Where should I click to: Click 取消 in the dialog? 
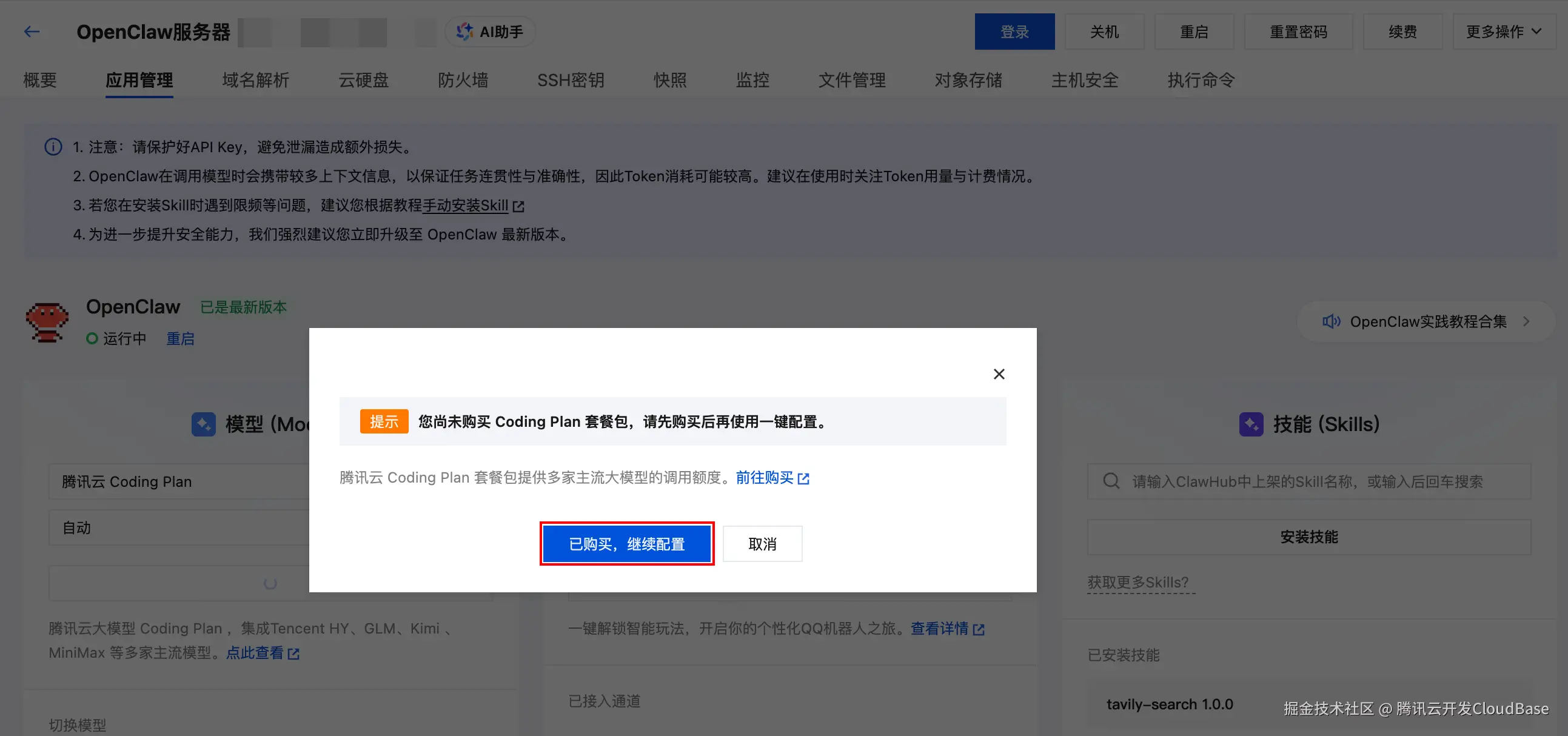(x=762, y=544)
